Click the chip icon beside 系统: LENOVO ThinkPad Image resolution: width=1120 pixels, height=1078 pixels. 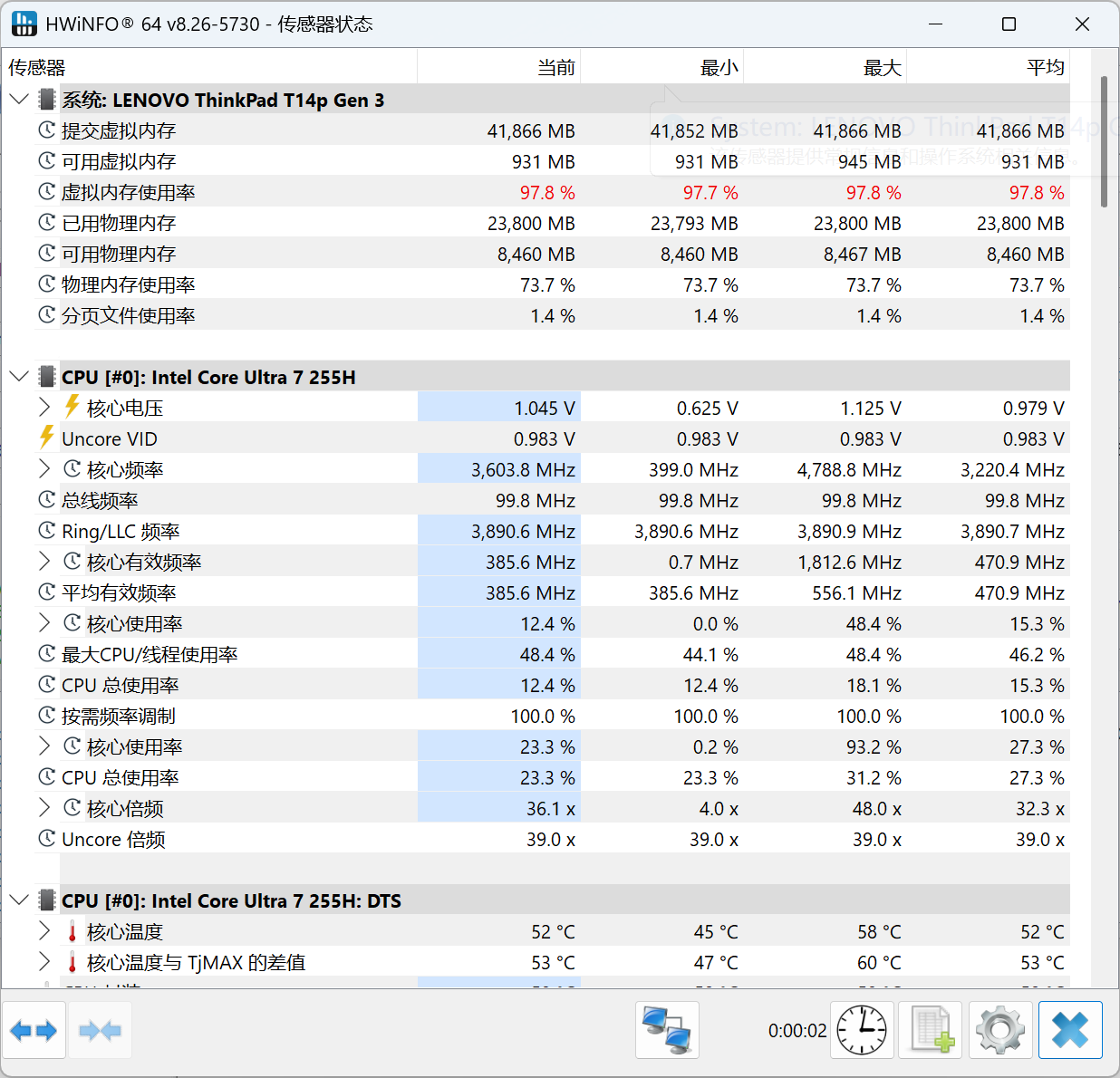tap(47, 100)
